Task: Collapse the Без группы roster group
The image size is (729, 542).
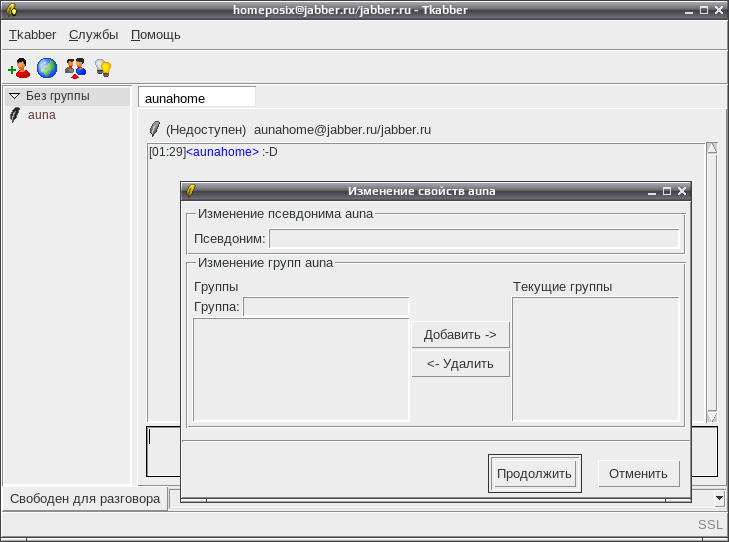Action: tap(14, 96)
